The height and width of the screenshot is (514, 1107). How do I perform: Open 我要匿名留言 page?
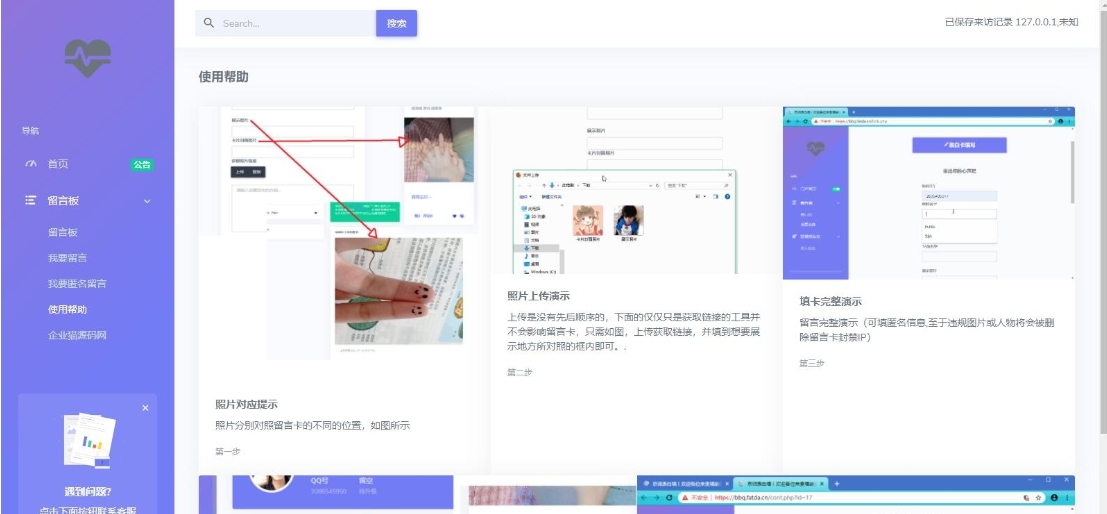pos(77,284)
